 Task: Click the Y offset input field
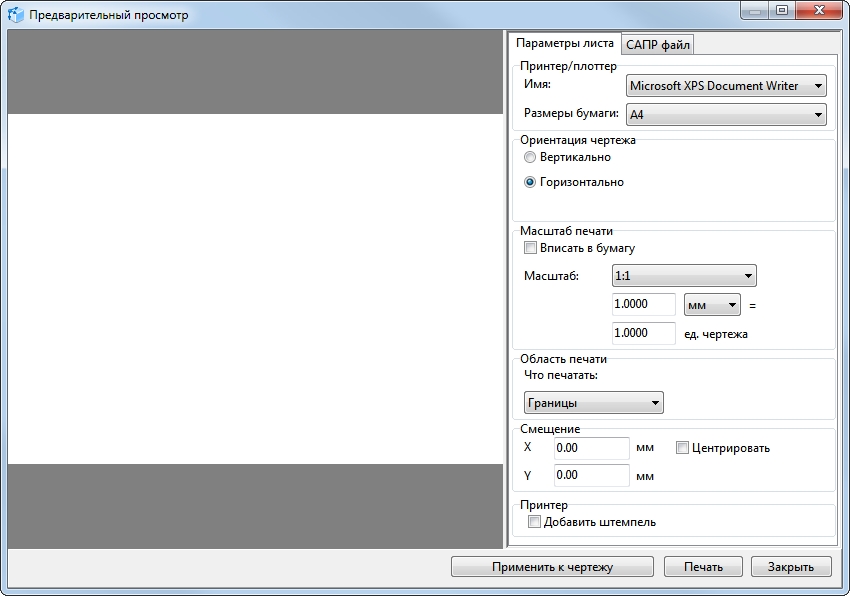tap(590, 475)
